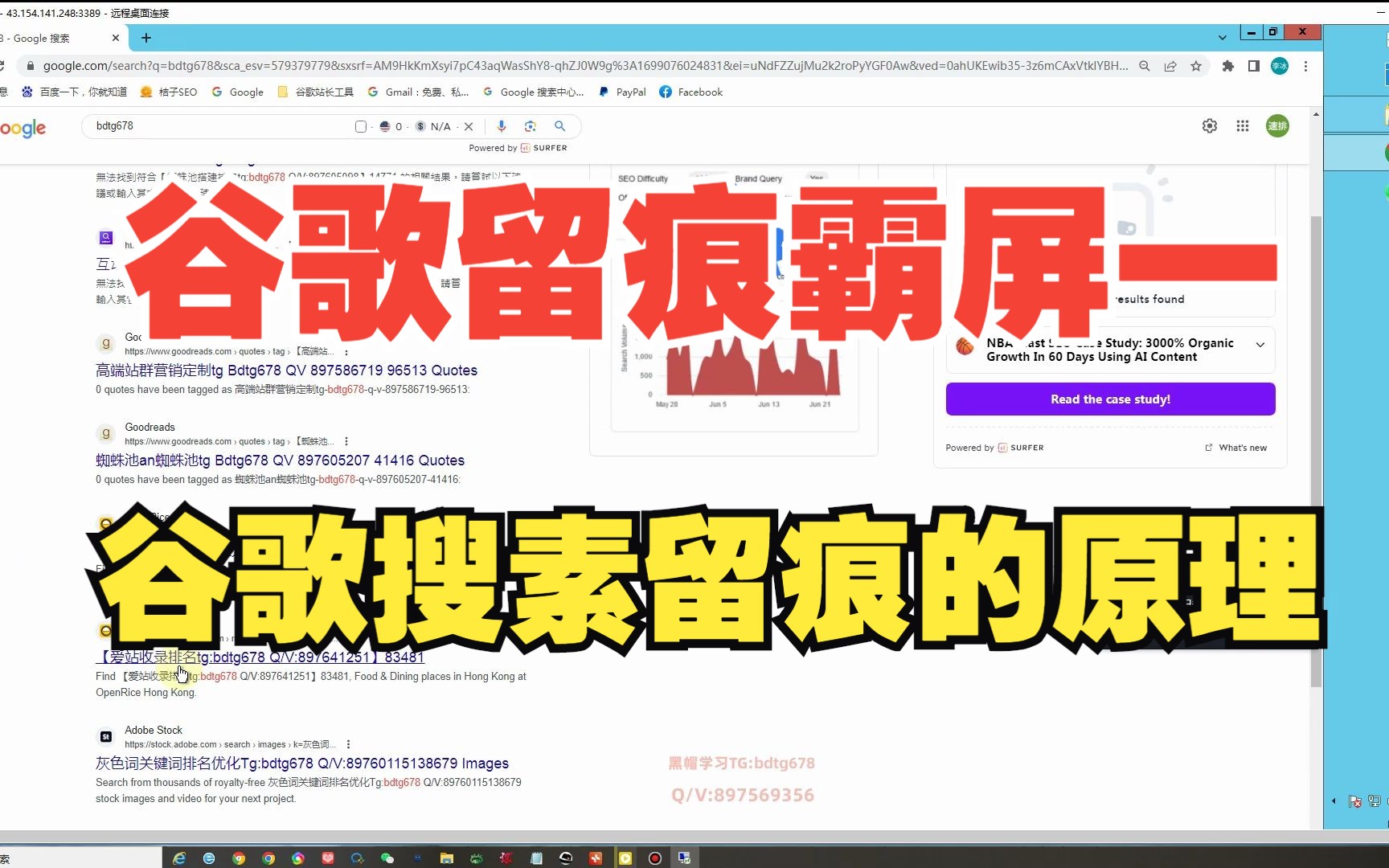Screen dimensions: 1389x868
Task: Open Internet Explorer from the taskbar
Action: tap(179, 858)
